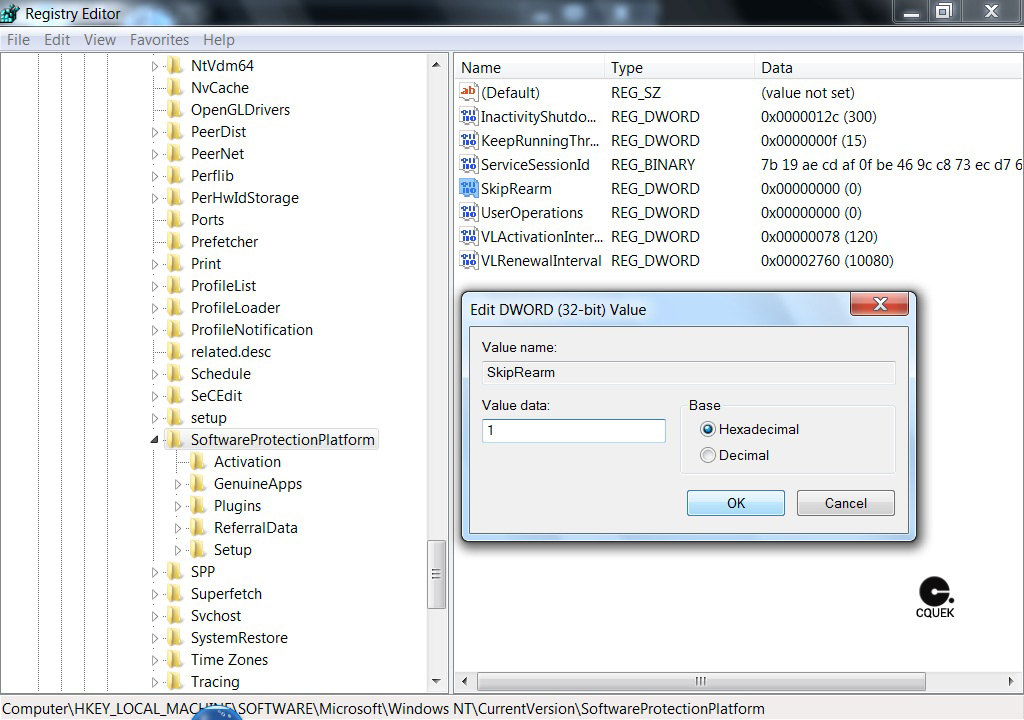Click the Tracing folder icon
Viewport: 1024px width, 720px height.
pos(175,681)
